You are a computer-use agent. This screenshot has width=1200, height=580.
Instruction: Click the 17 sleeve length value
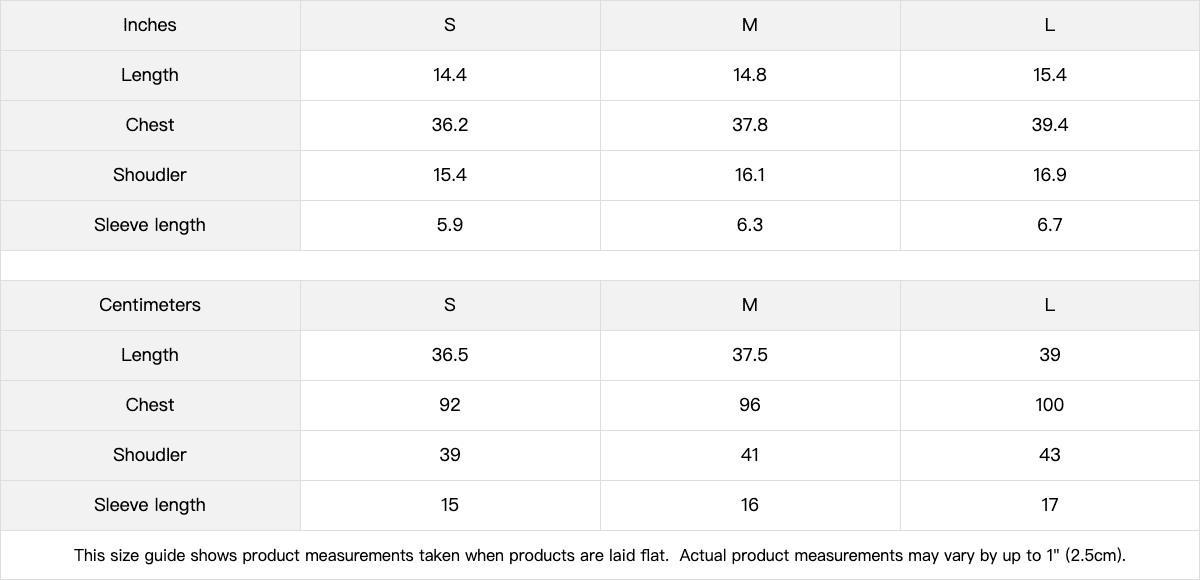pyautogui.click(x=1050, y=505)
